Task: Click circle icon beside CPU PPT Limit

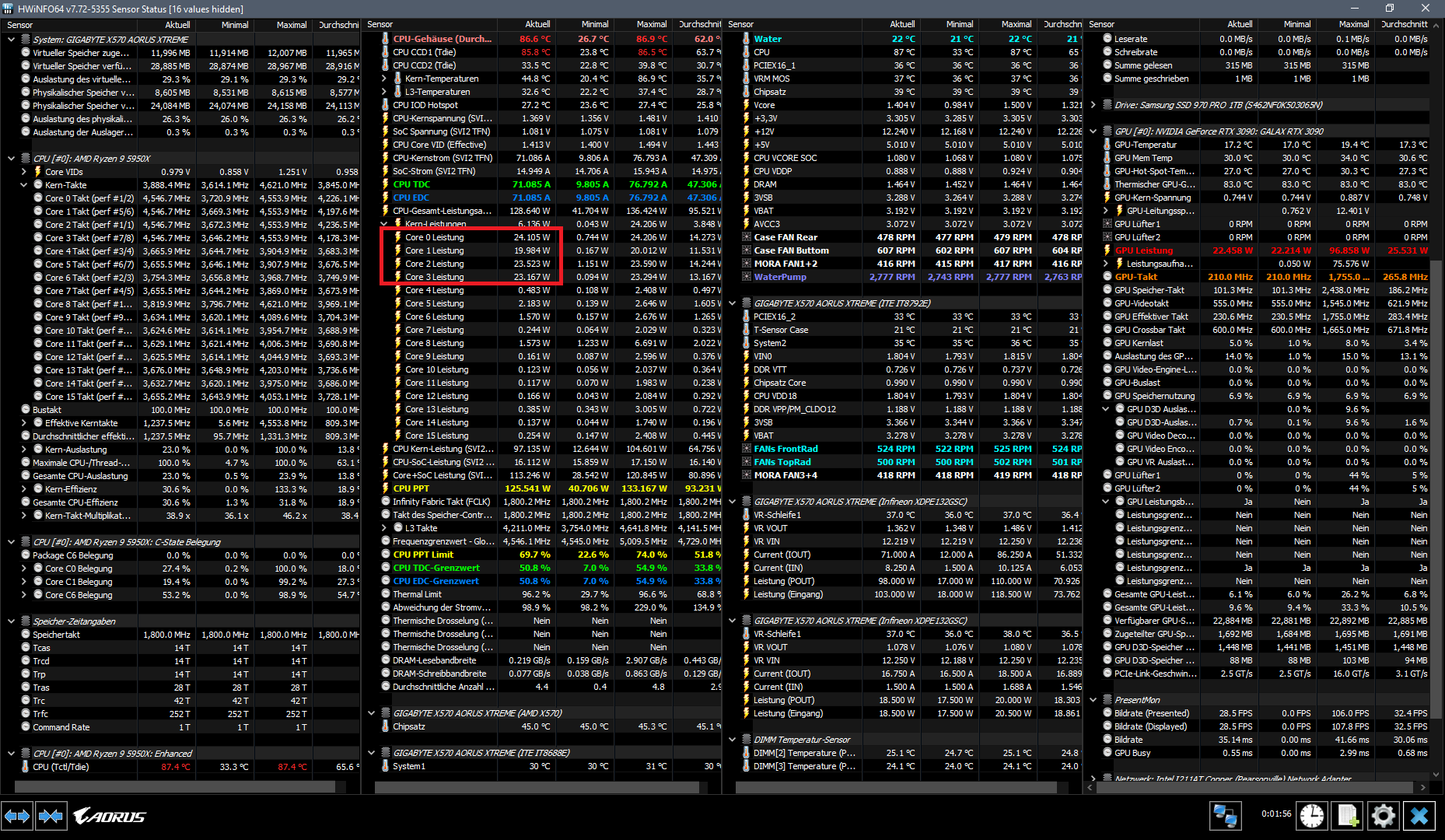Action: 385,555
